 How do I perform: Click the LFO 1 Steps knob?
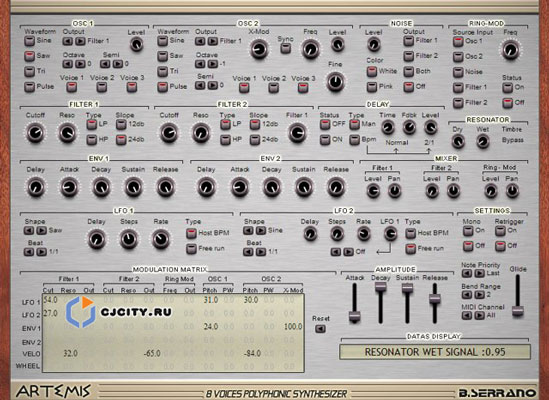(129, 239)
